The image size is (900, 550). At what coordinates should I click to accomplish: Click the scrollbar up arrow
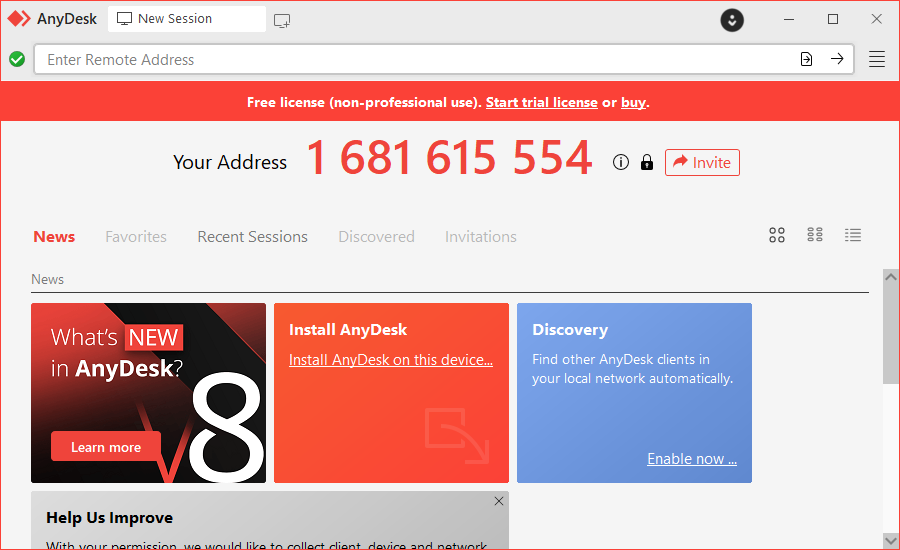(891, 277)
